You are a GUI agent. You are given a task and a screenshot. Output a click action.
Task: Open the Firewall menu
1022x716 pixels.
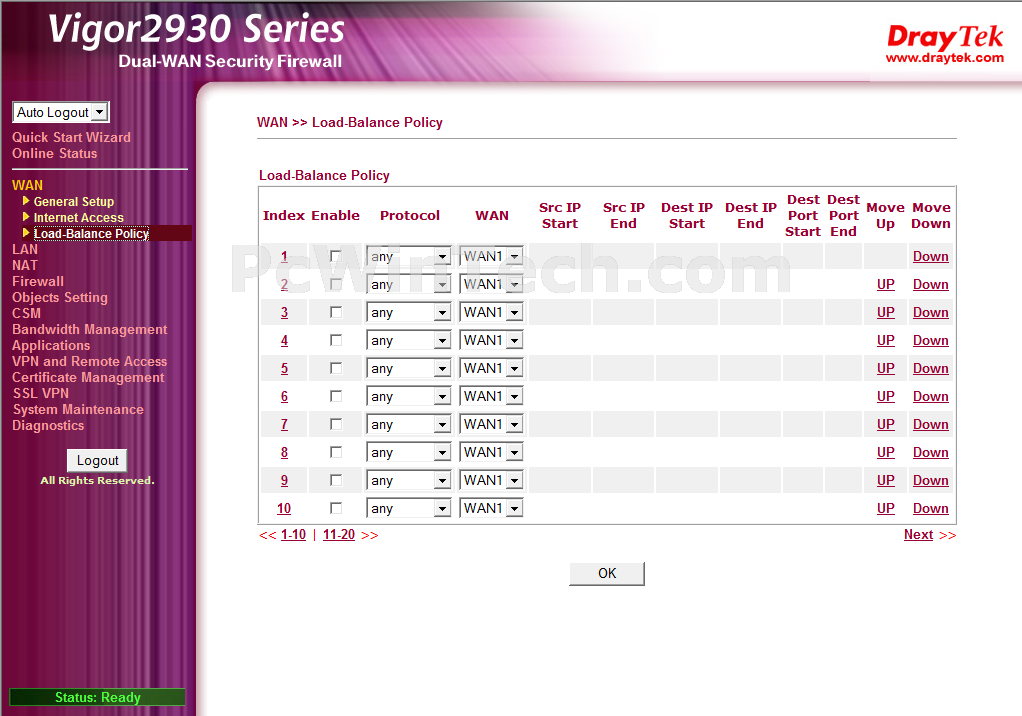[38, 281]
